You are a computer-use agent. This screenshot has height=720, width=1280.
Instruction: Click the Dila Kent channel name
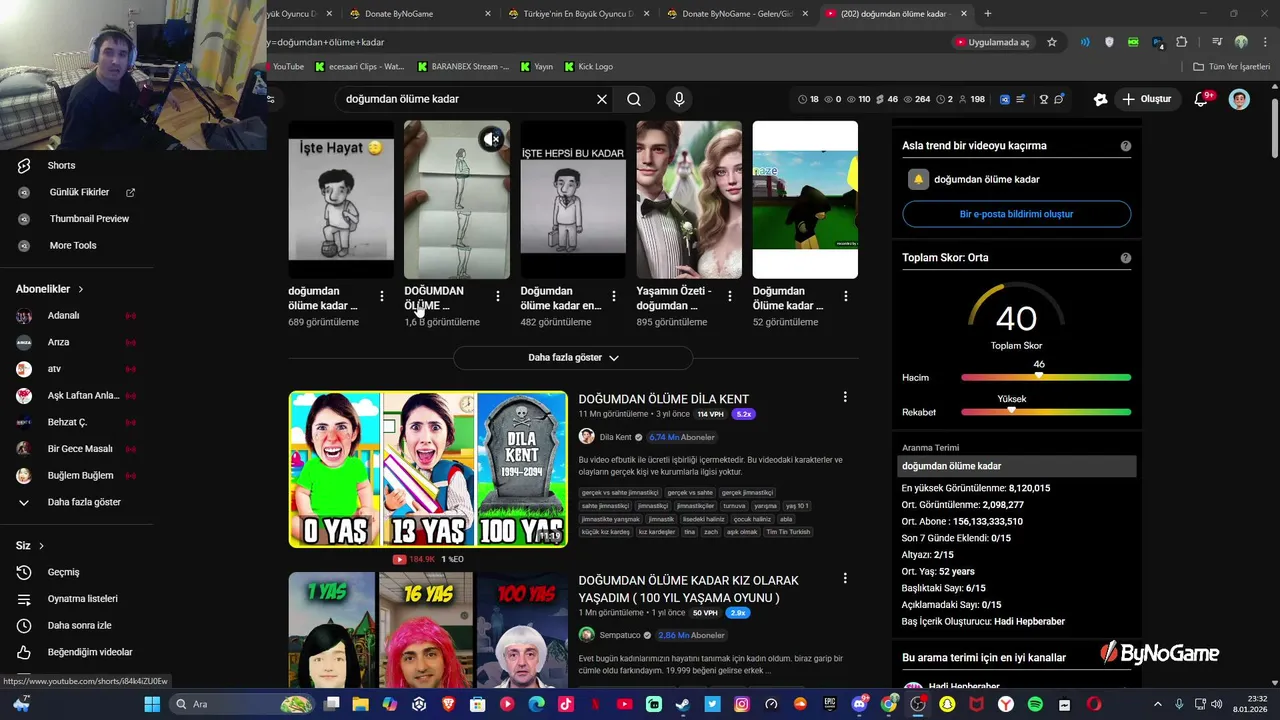click(x=615, y=437)
